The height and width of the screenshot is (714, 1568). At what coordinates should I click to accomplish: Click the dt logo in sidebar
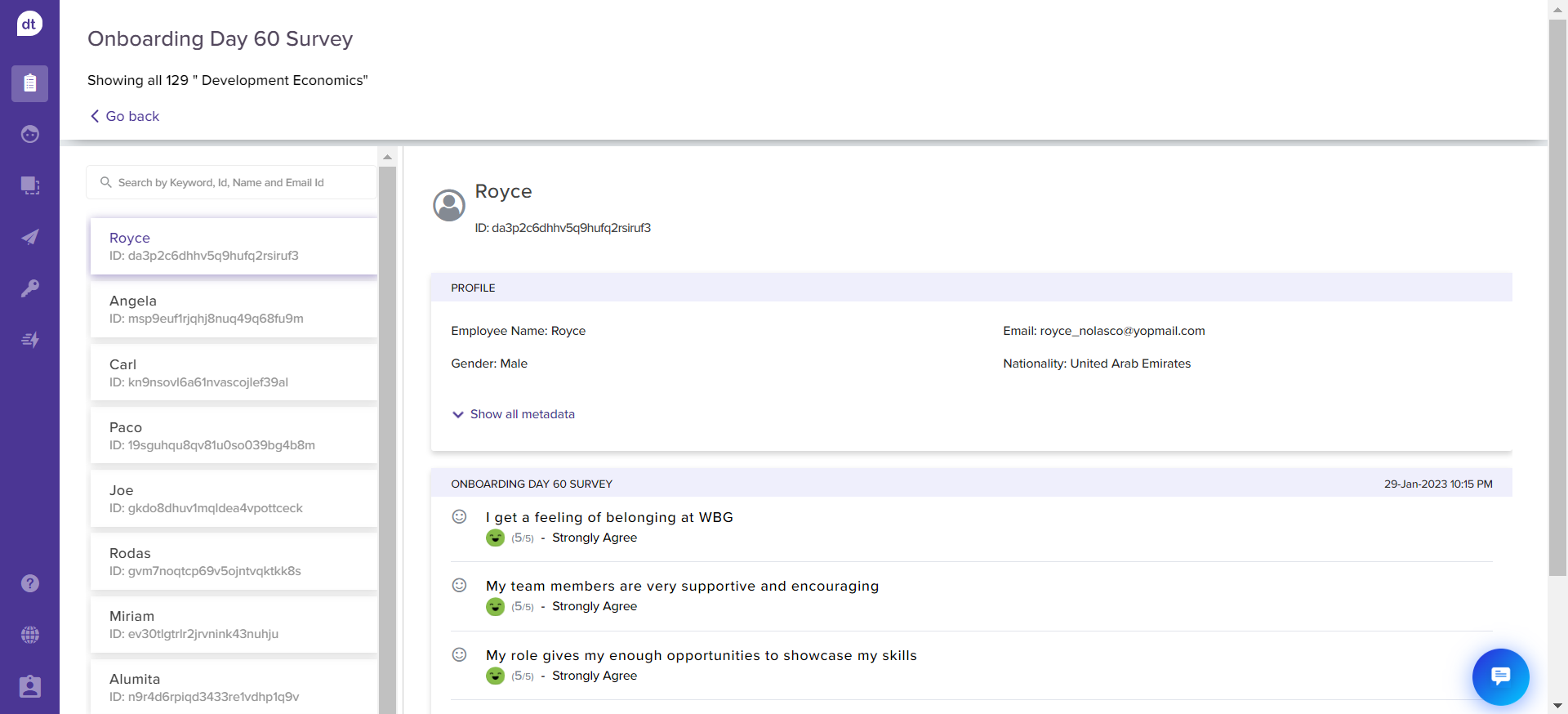[x=29, y=24]
